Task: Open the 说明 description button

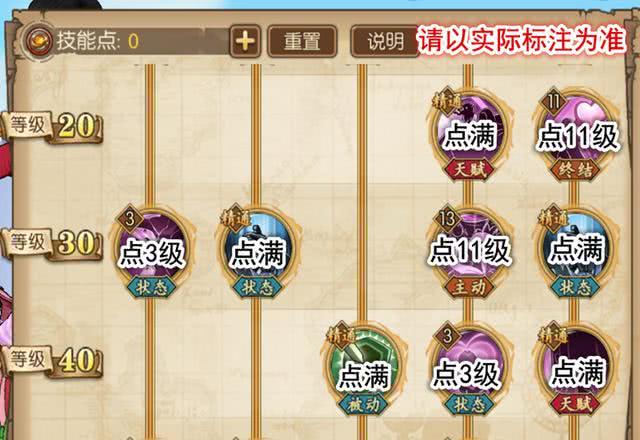Action: 385,41
